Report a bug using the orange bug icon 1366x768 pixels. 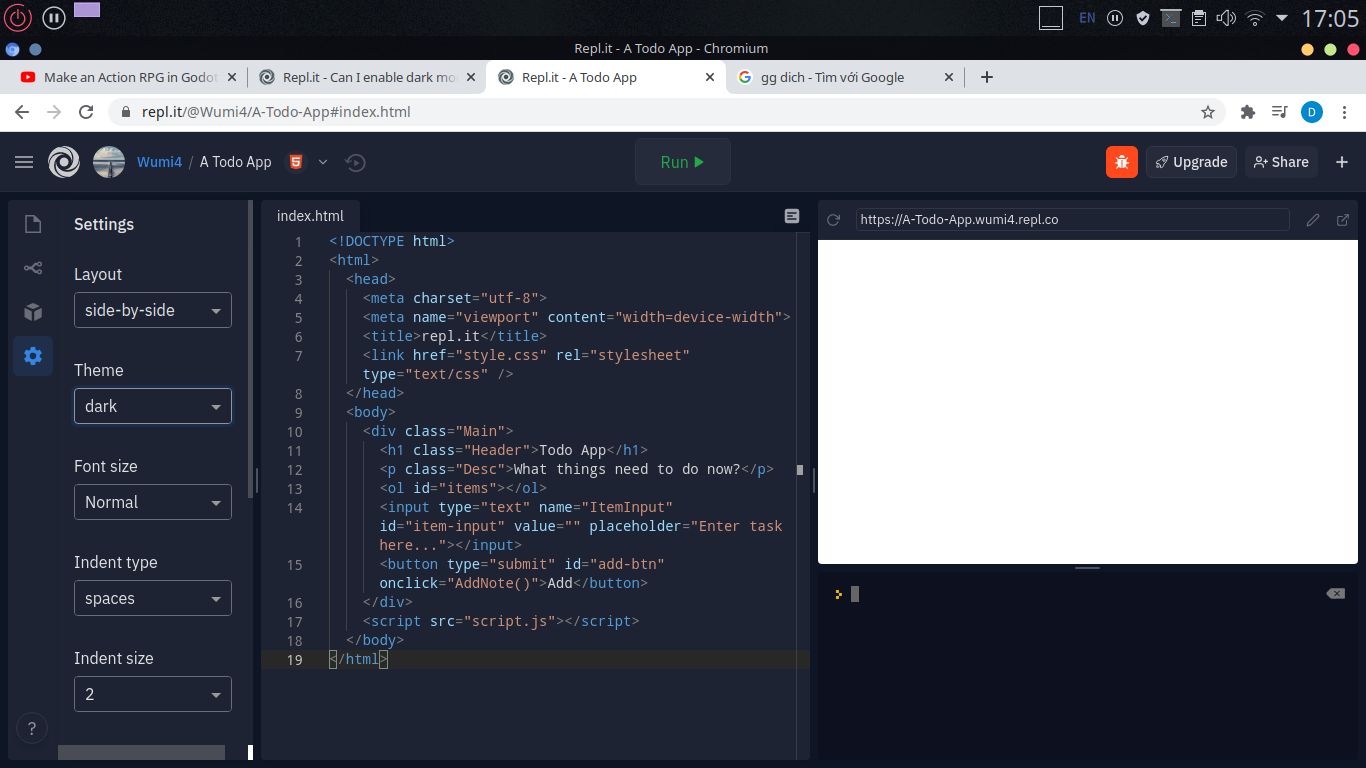(1121, 161)
